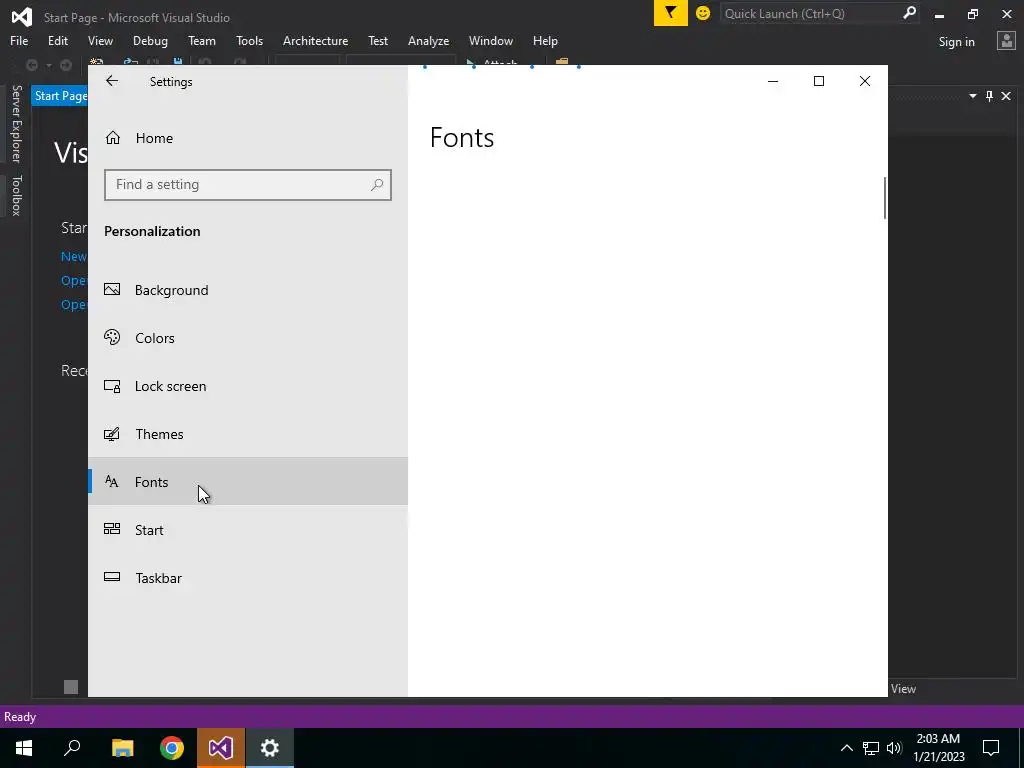Maximize the Settings window
This screenshot has height=768, width=1024.
[x=818, y=81]
